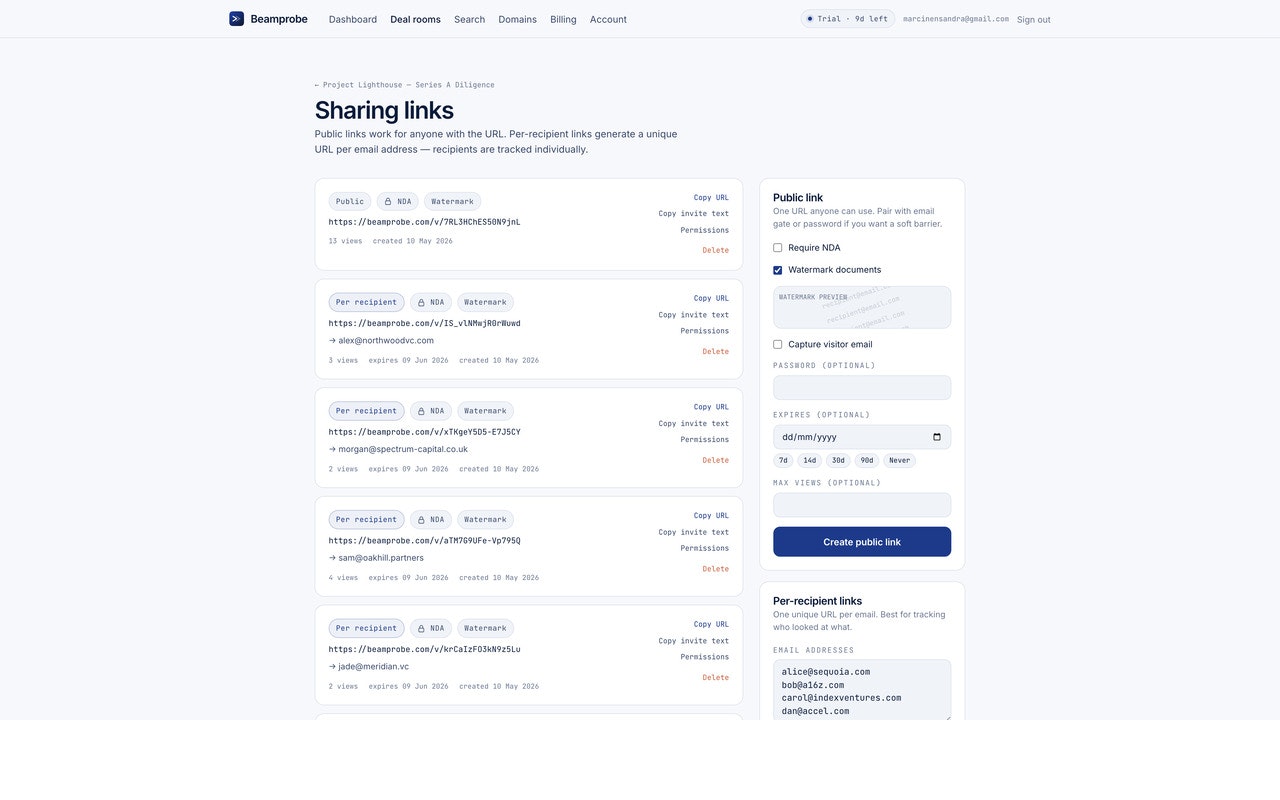The height and width of the screenshot is (800, 1280).
Task: Open Permissions for sam@oakhill.partners link
Action: point(705,548)
